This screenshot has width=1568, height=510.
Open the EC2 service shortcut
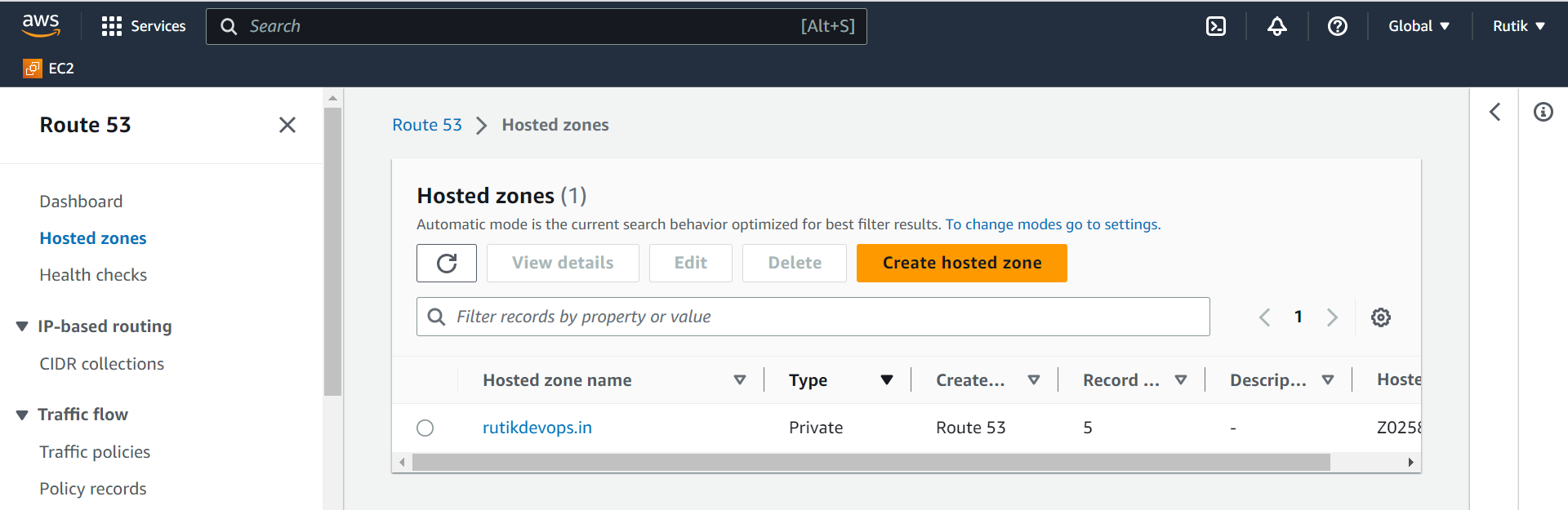[49, 69]
